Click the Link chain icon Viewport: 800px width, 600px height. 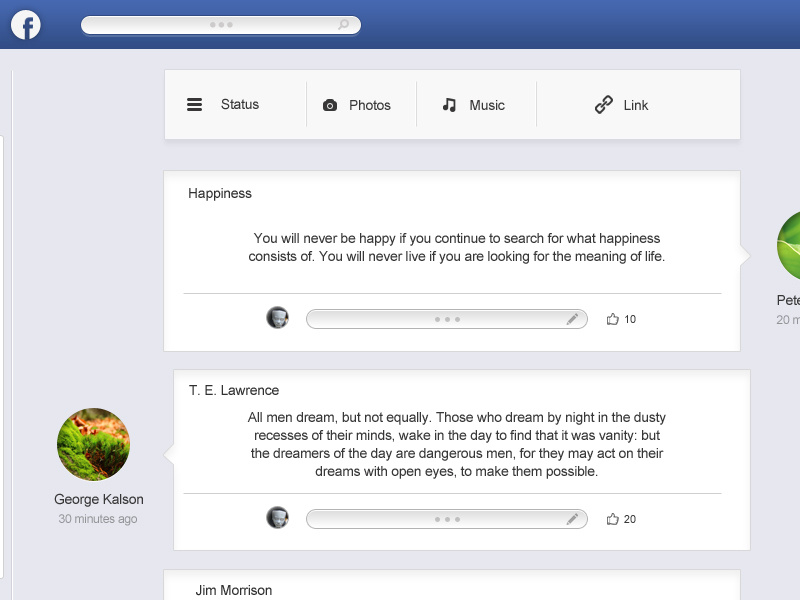604,105
